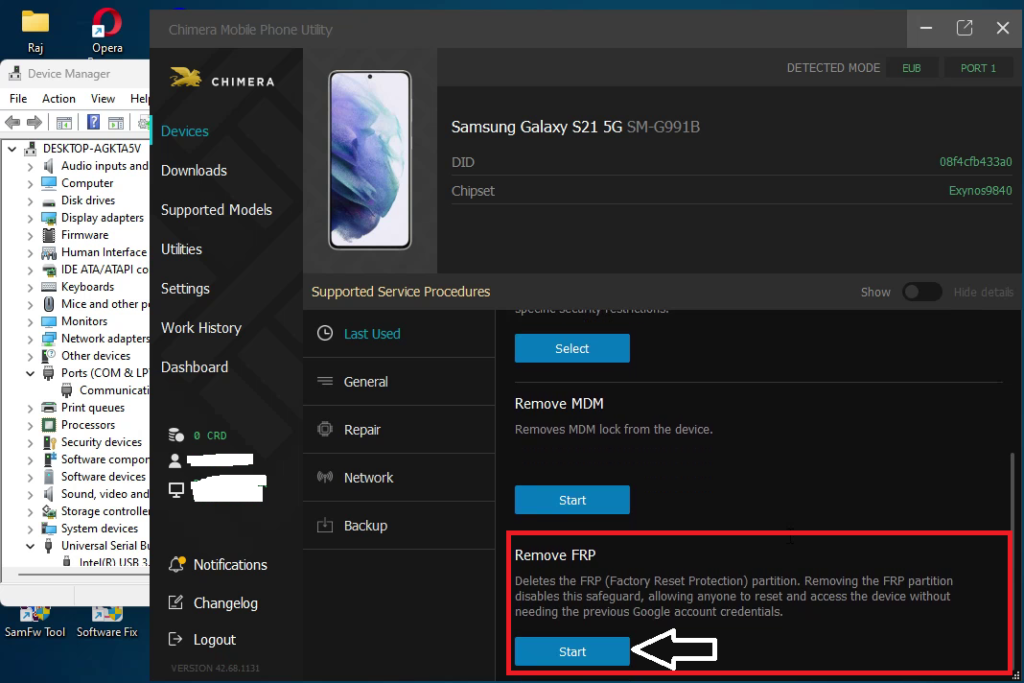Select the Last Used procedures tab
1024x683 pixels.
[x=399, y=334]
